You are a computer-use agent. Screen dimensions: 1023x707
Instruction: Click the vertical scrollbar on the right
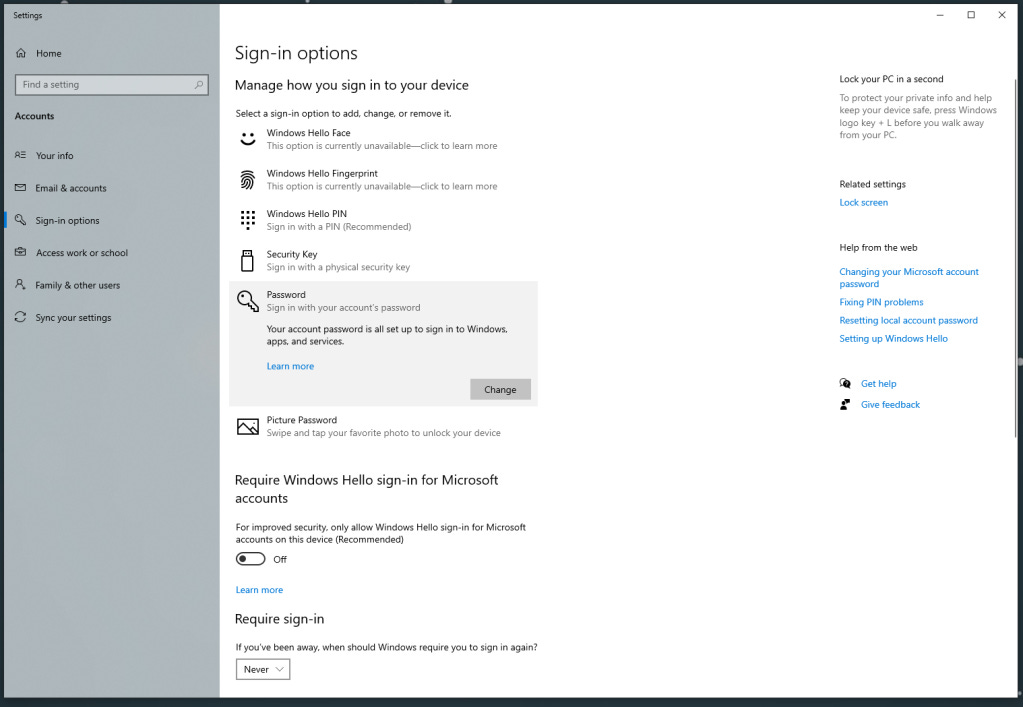pyautogui.click(x=1016, y=258)
